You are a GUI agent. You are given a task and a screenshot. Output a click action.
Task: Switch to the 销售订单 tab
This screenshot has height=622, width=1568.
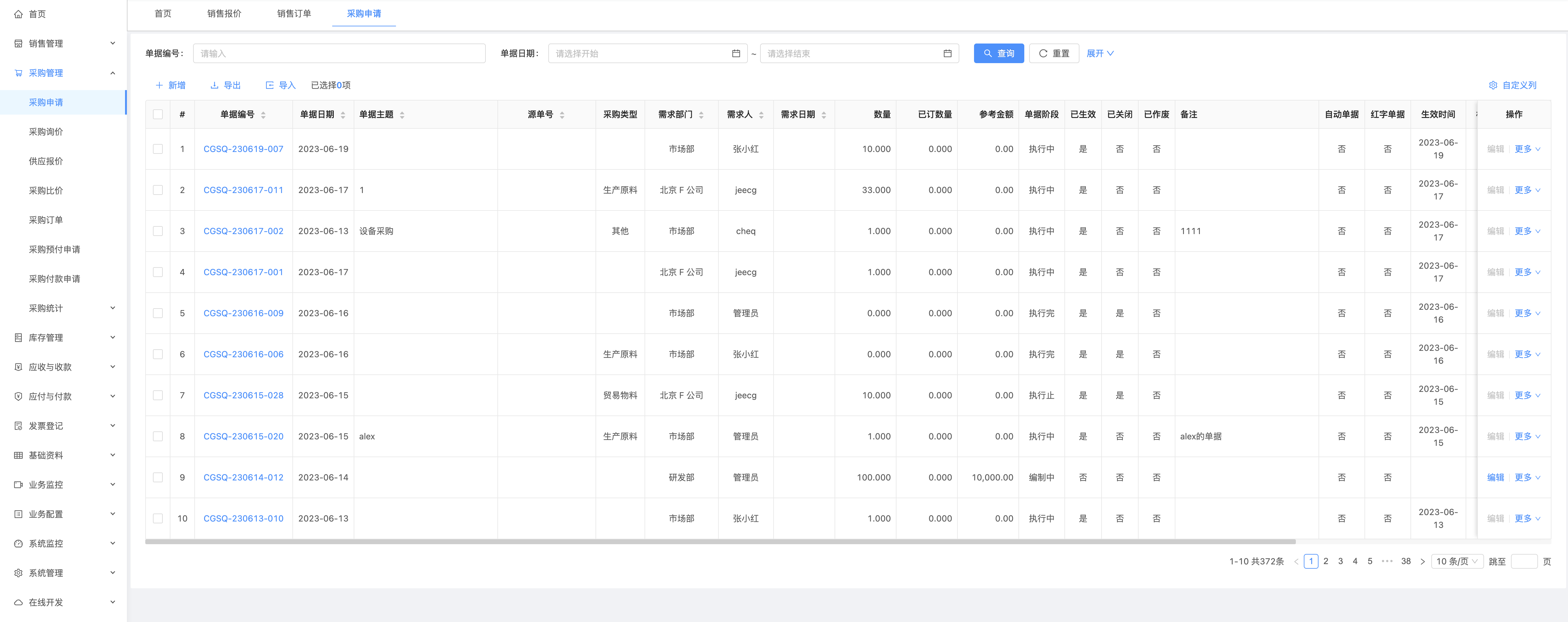tap(294, 13)
